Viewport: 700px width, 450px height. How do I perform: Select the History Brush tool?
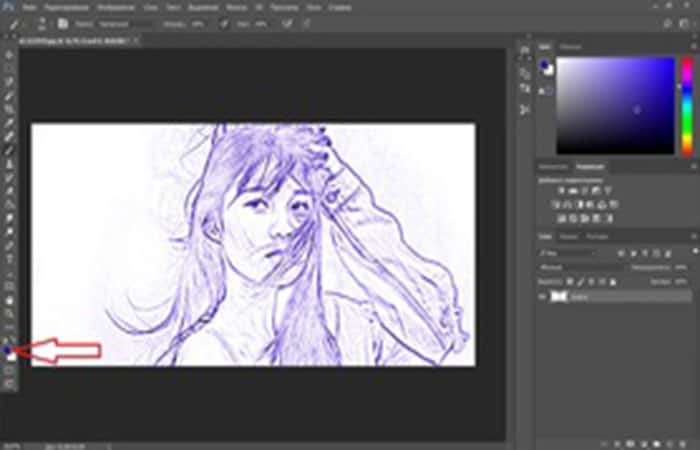(9, 178)
